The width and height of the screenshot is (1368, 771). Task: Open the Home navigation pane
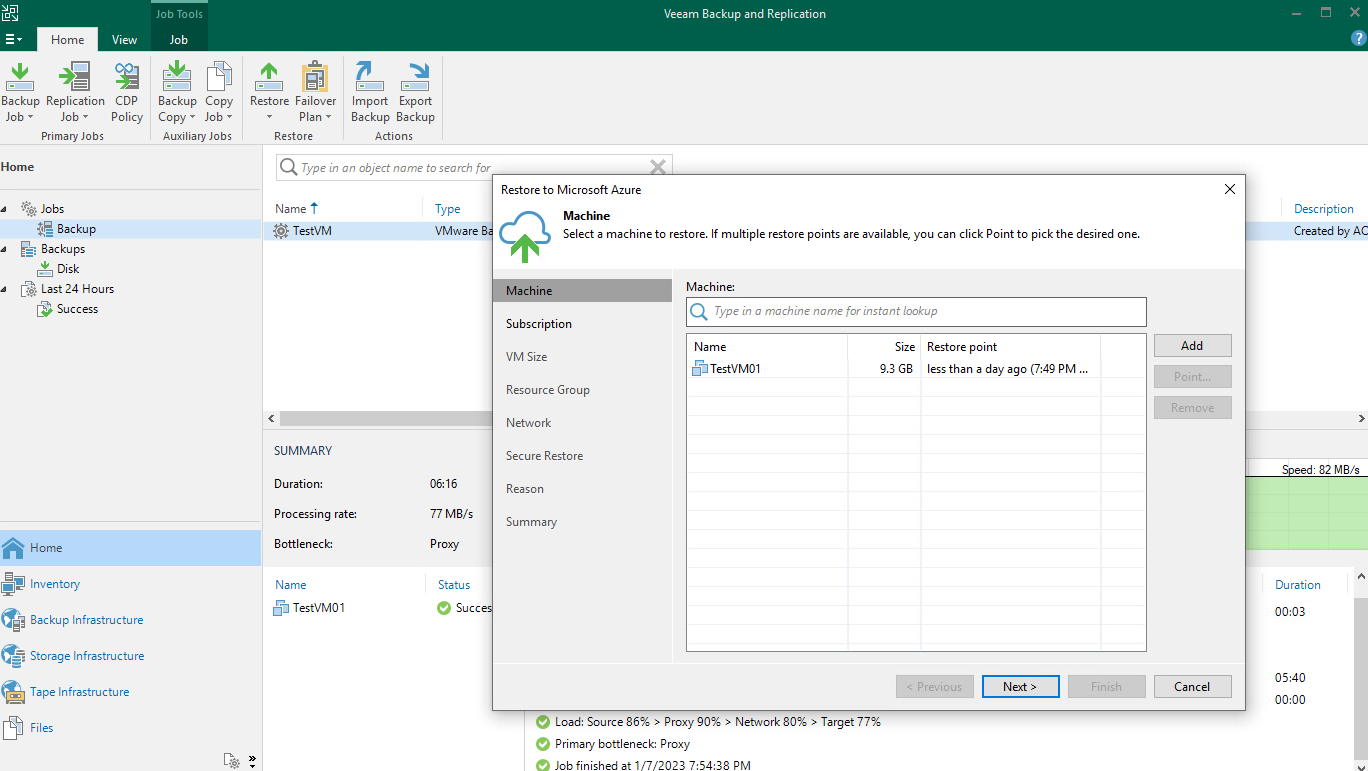(x=130, y=548)
